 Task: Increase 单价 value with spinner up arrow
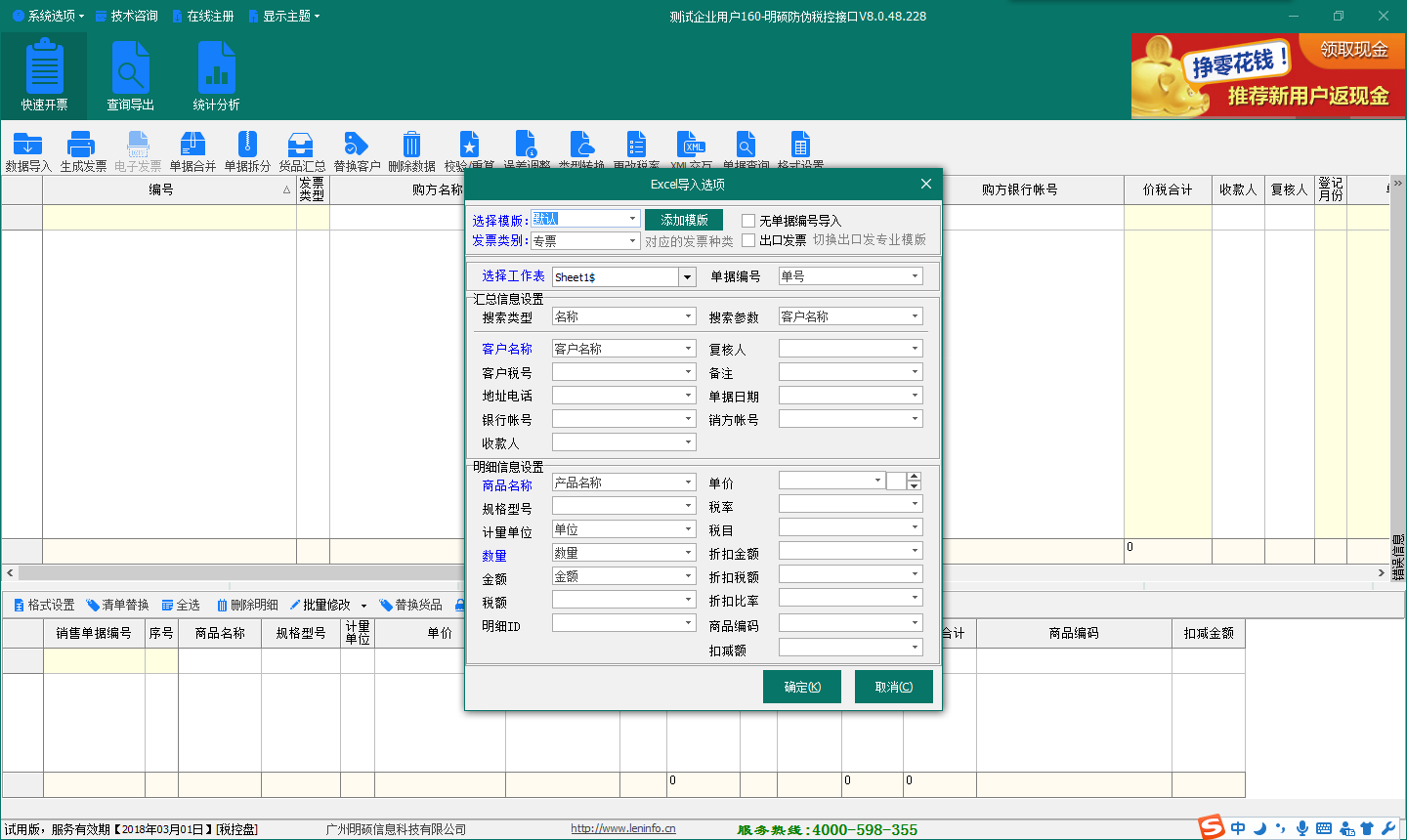pyautogui.click(x=914, y=476)
